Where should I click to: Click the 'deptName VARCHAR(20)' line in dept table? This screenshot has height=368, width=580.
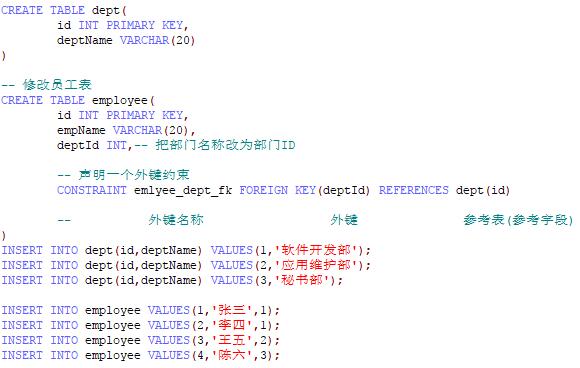(x=126, y=40)
